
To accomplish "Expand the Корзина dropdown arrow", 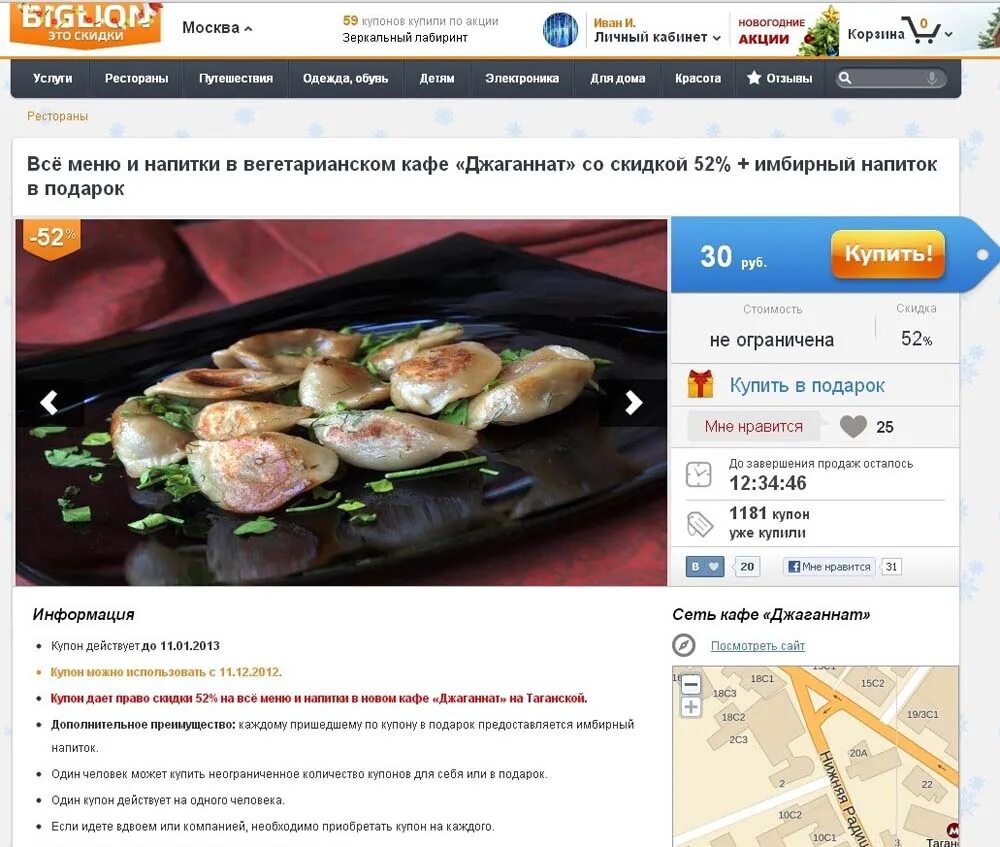I will [948, 34].
